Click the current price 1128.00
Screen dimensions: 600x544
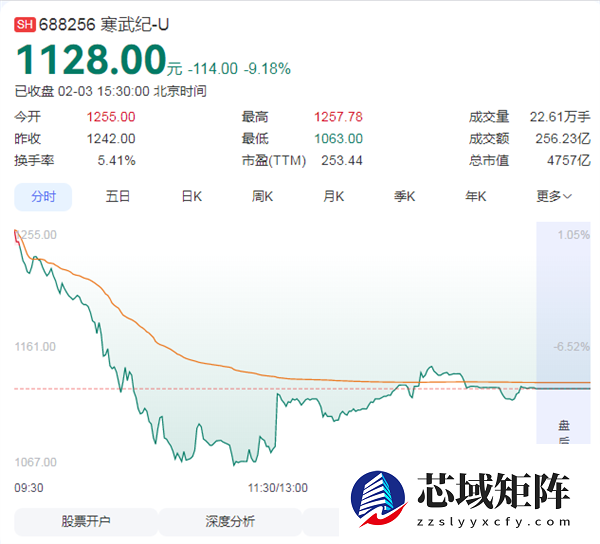(91, 60)
